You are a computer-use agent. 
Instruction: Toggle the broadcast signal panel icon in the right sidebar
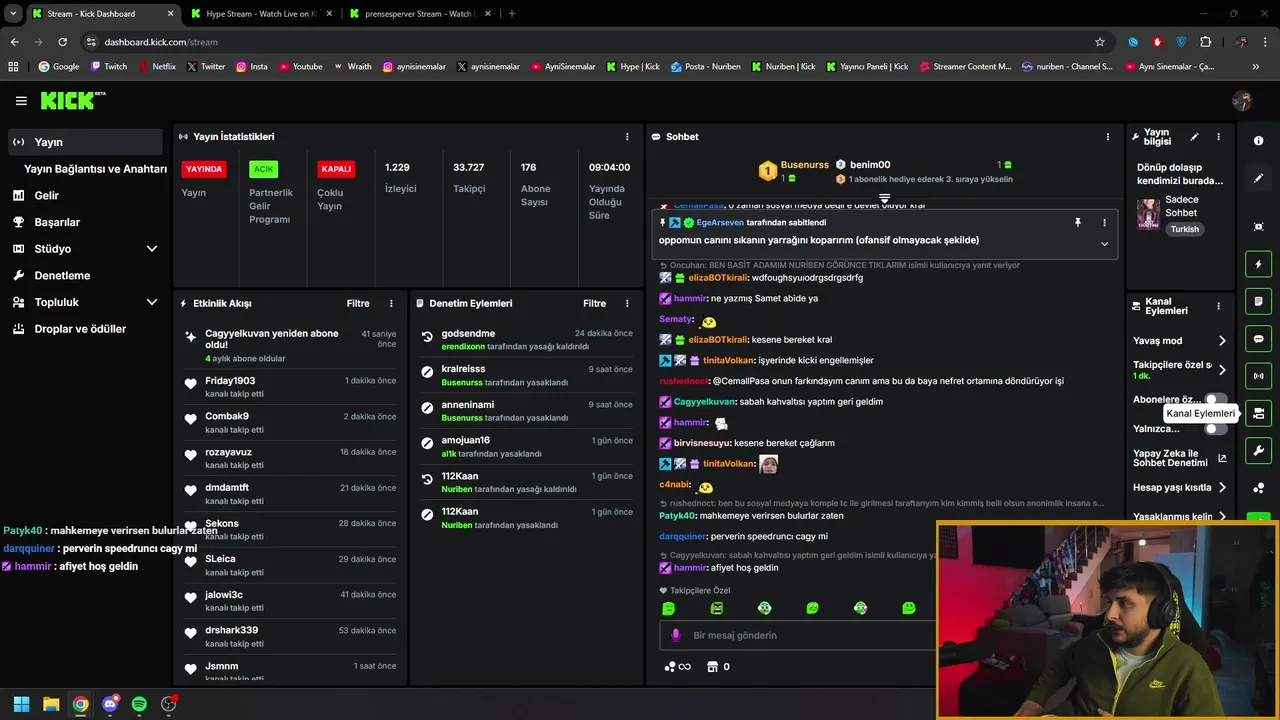[x=1258, y=376]
